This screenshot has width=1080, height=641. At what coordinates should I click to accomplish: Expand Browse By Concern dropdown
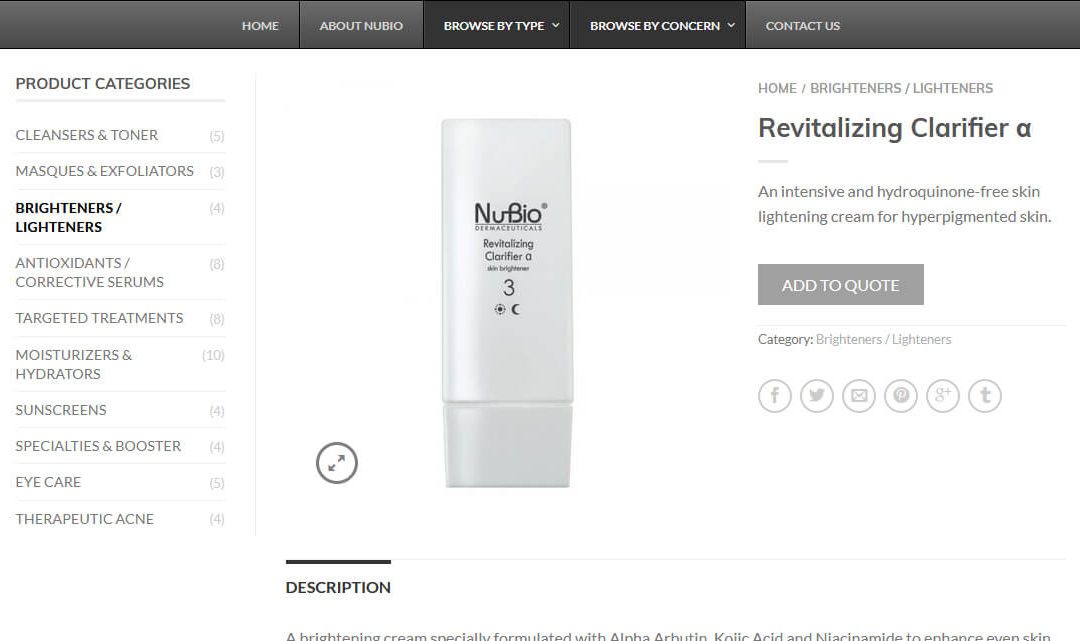tap(662, 25)
